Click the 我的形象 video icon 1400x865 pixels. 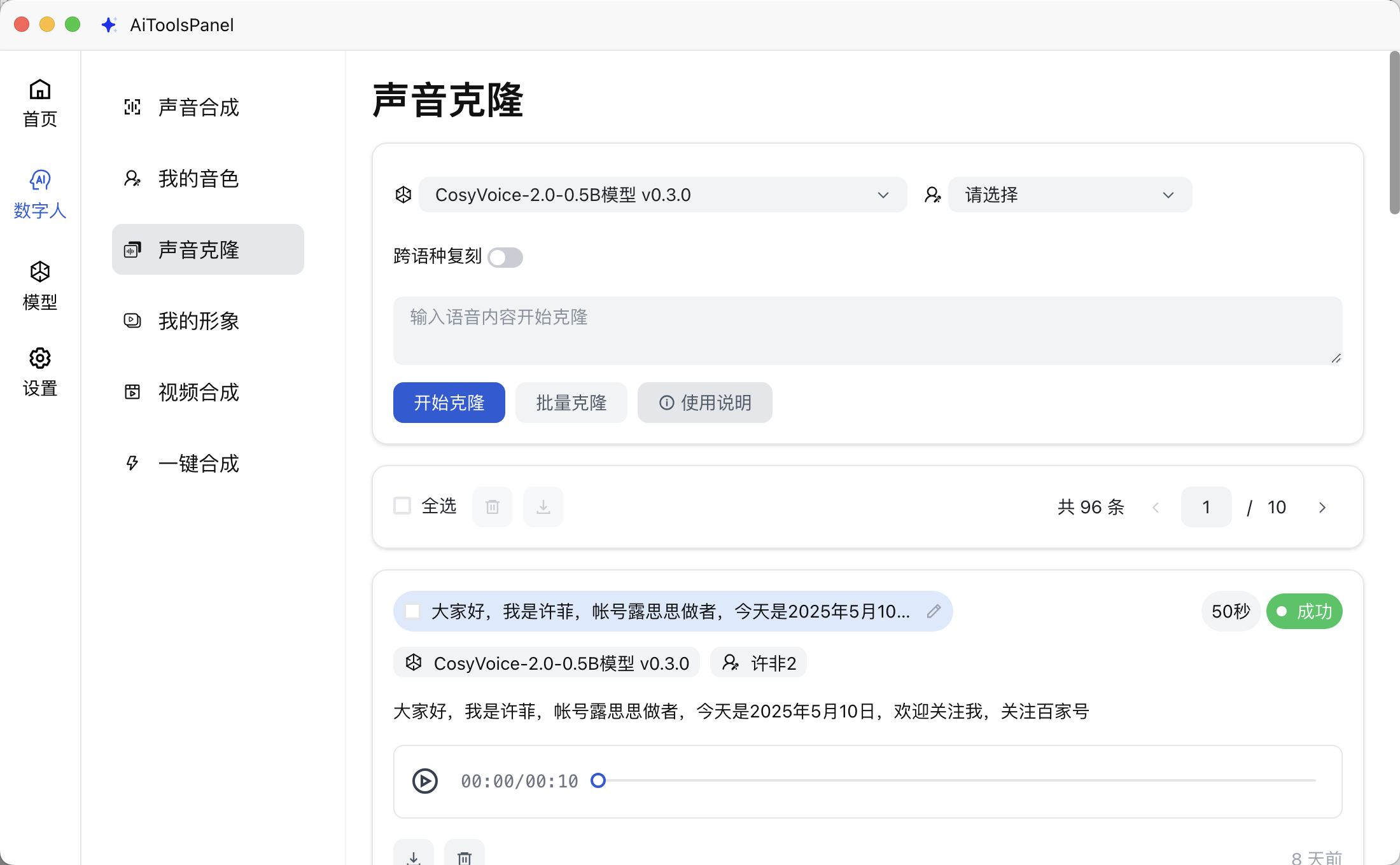tap(132, 321)
